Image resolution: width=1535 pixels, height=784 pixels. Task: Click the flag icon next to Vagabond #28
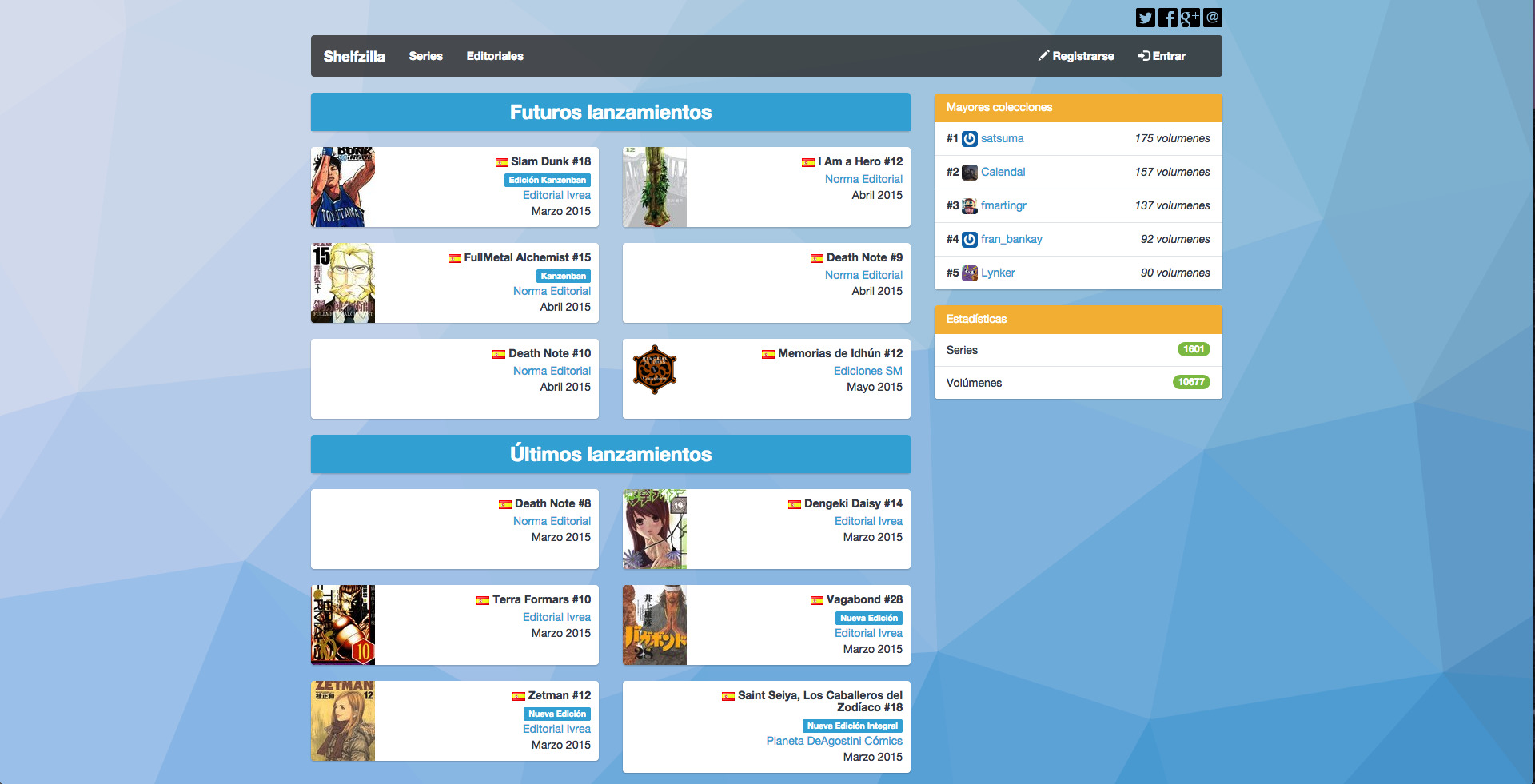pos(816,600)
